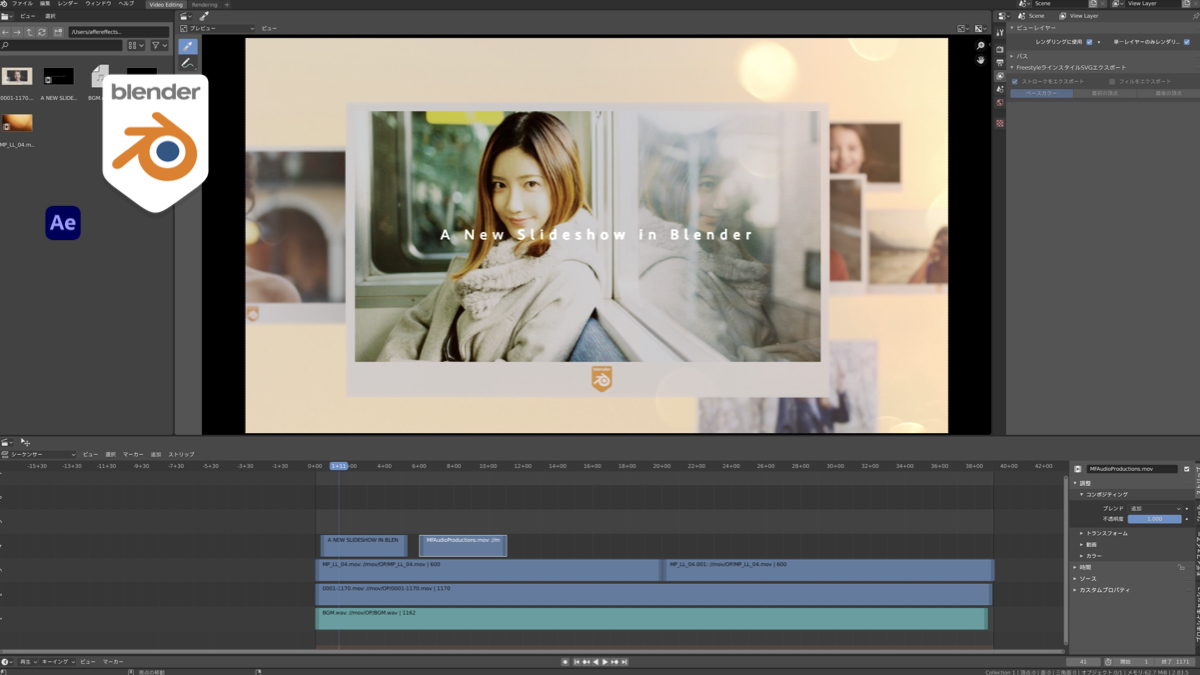Toggle the MFAudioProductions.mov strip mute checkbox

coord(1187,469)
